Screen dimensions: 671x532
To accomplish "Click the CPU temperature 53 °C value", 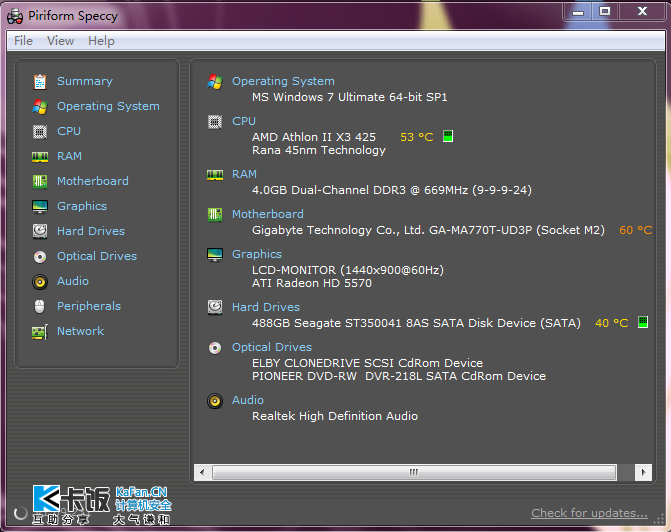I will pyautogui.click(x=417, y=137).
